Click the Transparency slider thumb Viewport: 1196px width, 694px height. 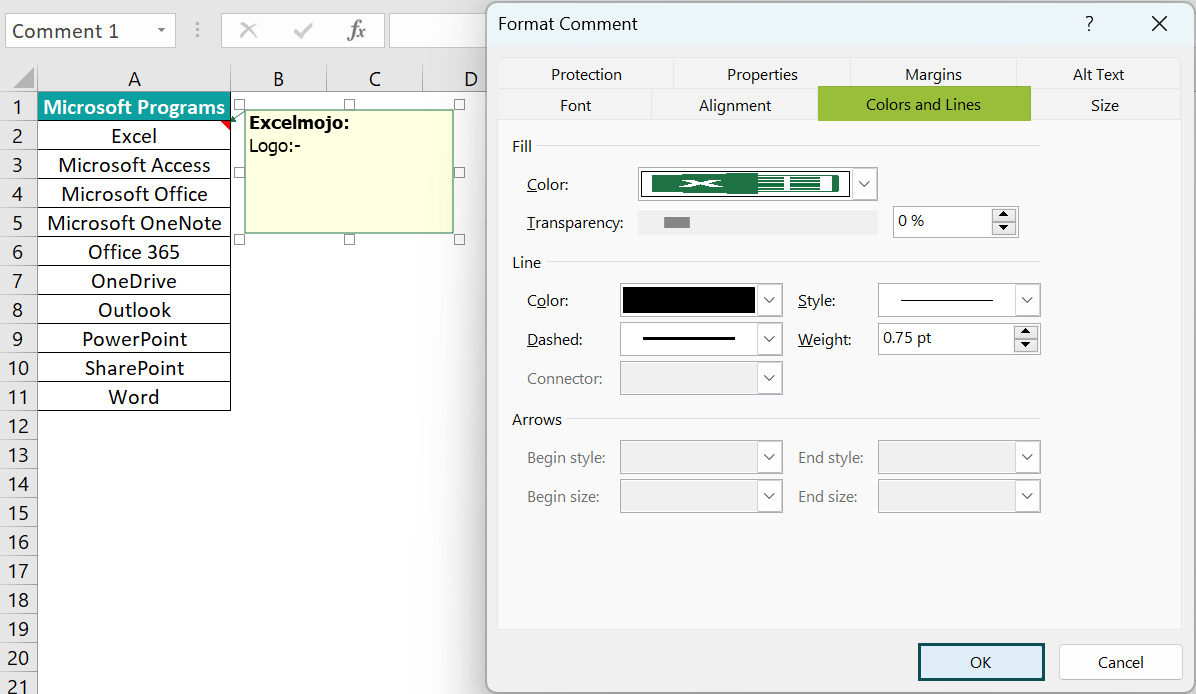point(677,223)
